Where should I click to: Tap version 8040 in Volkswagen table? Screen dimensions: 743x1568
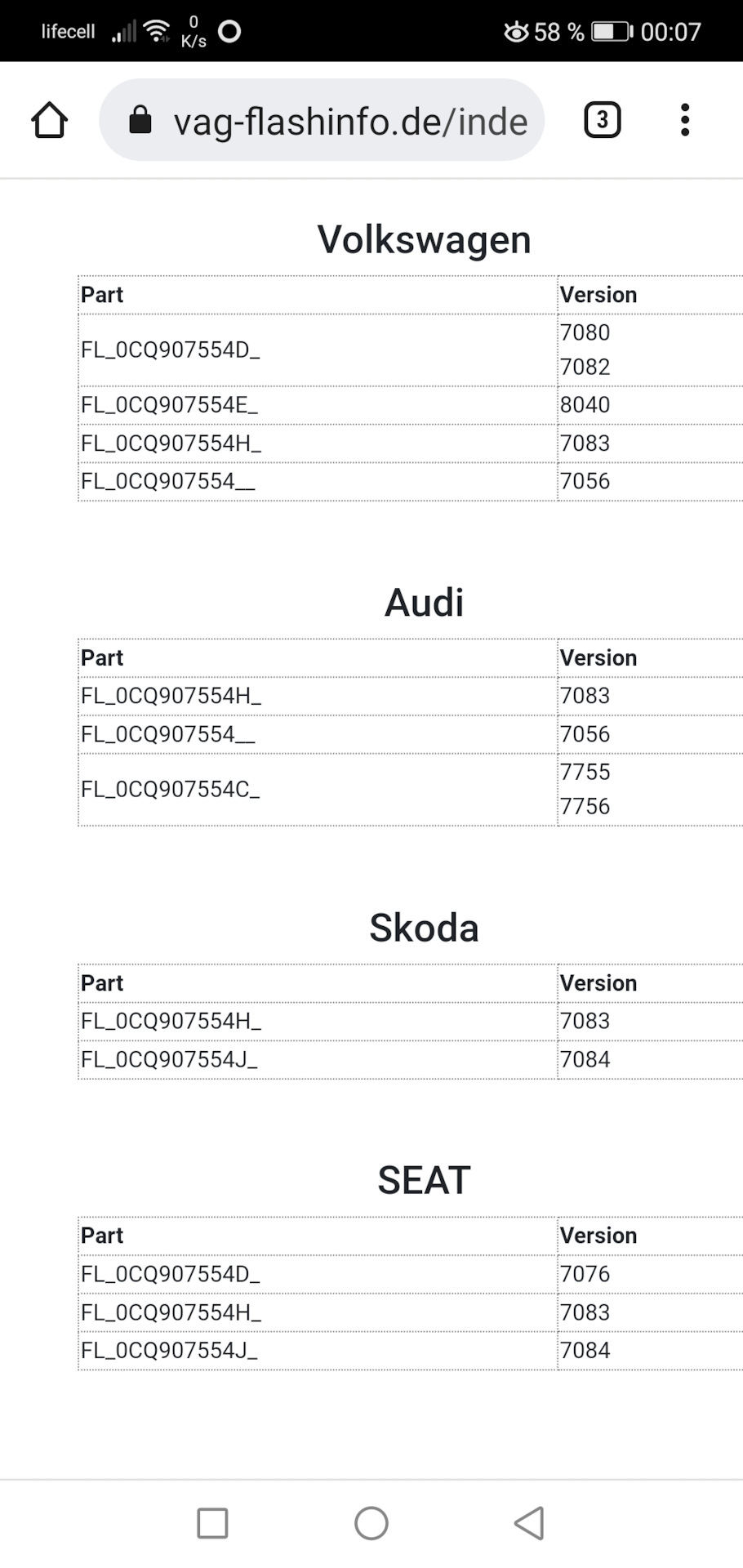click(585, 405)
